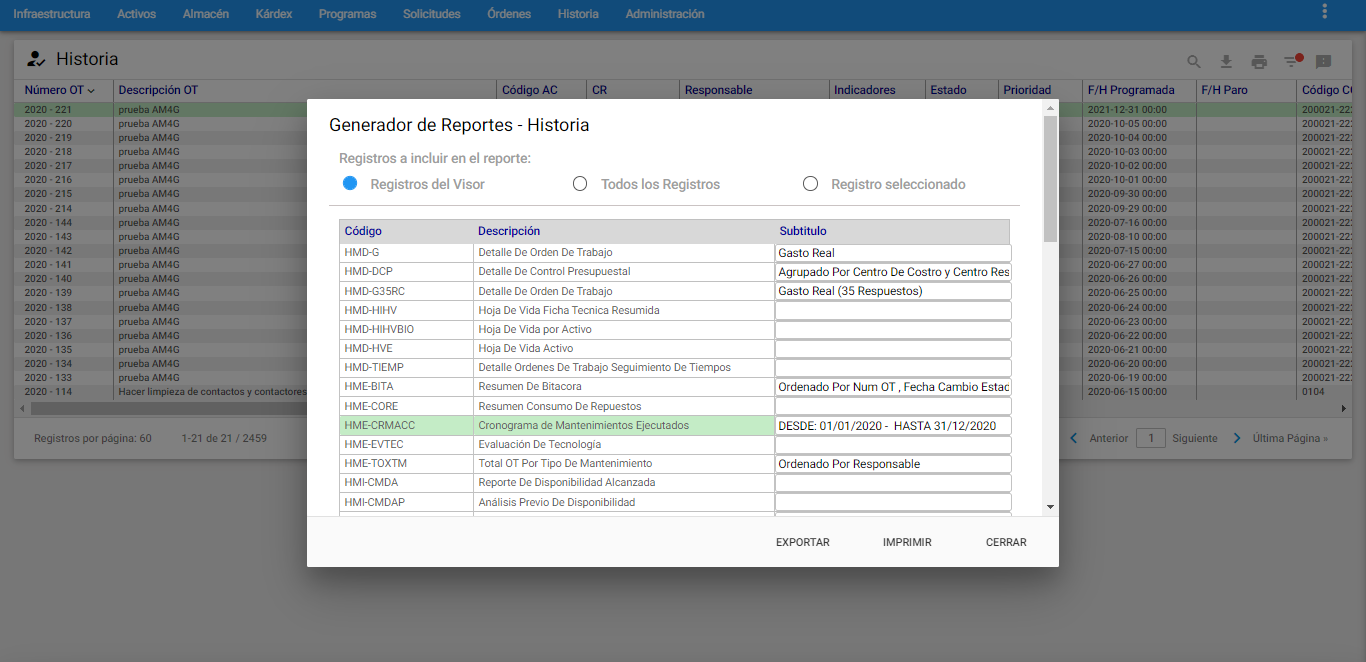Select background row 2020 - 221
Screen dimensions: 1366x662
click(x=160, y=109)
